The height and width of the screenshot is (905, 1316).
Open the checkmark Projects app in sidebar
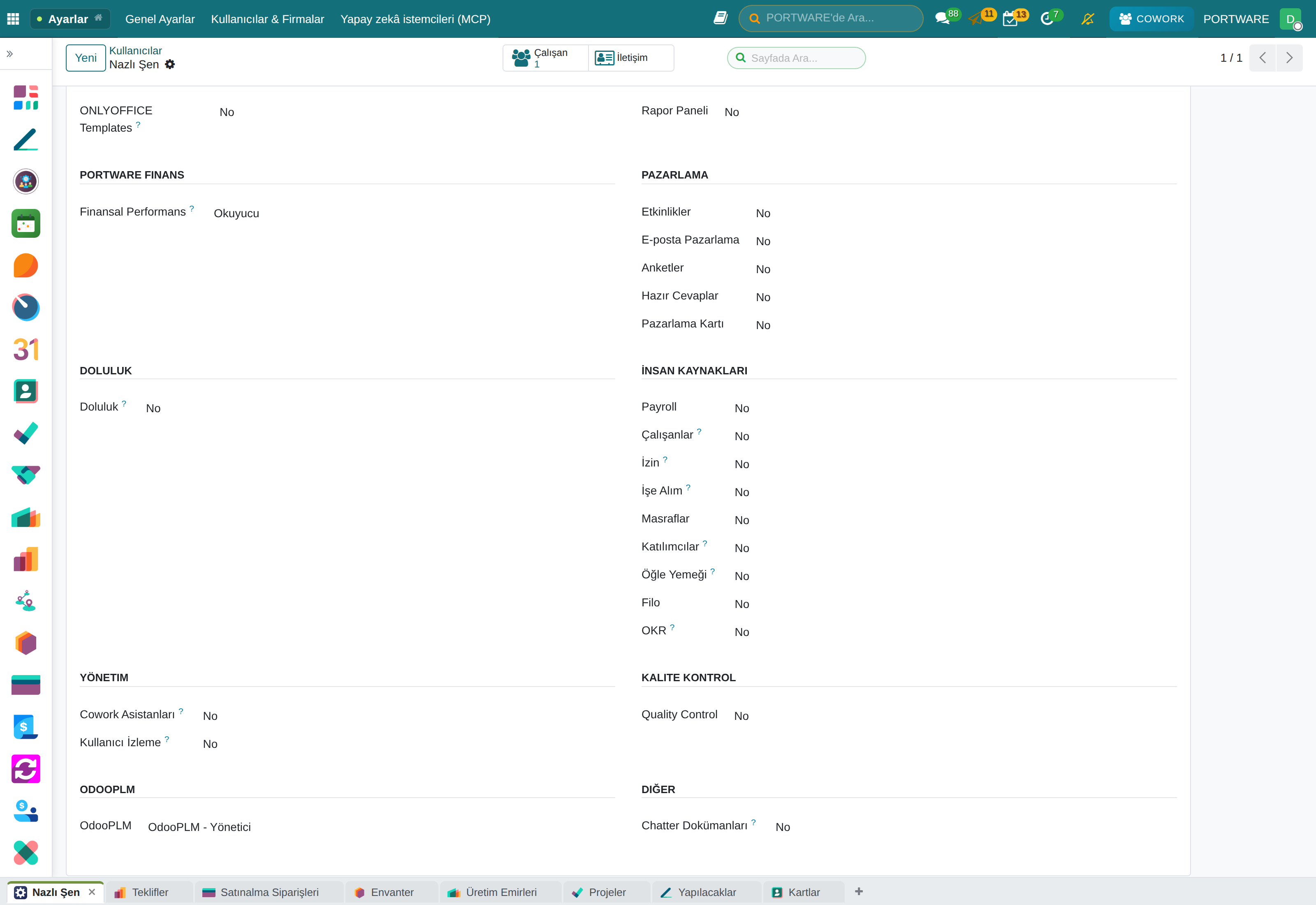(25, 433)
